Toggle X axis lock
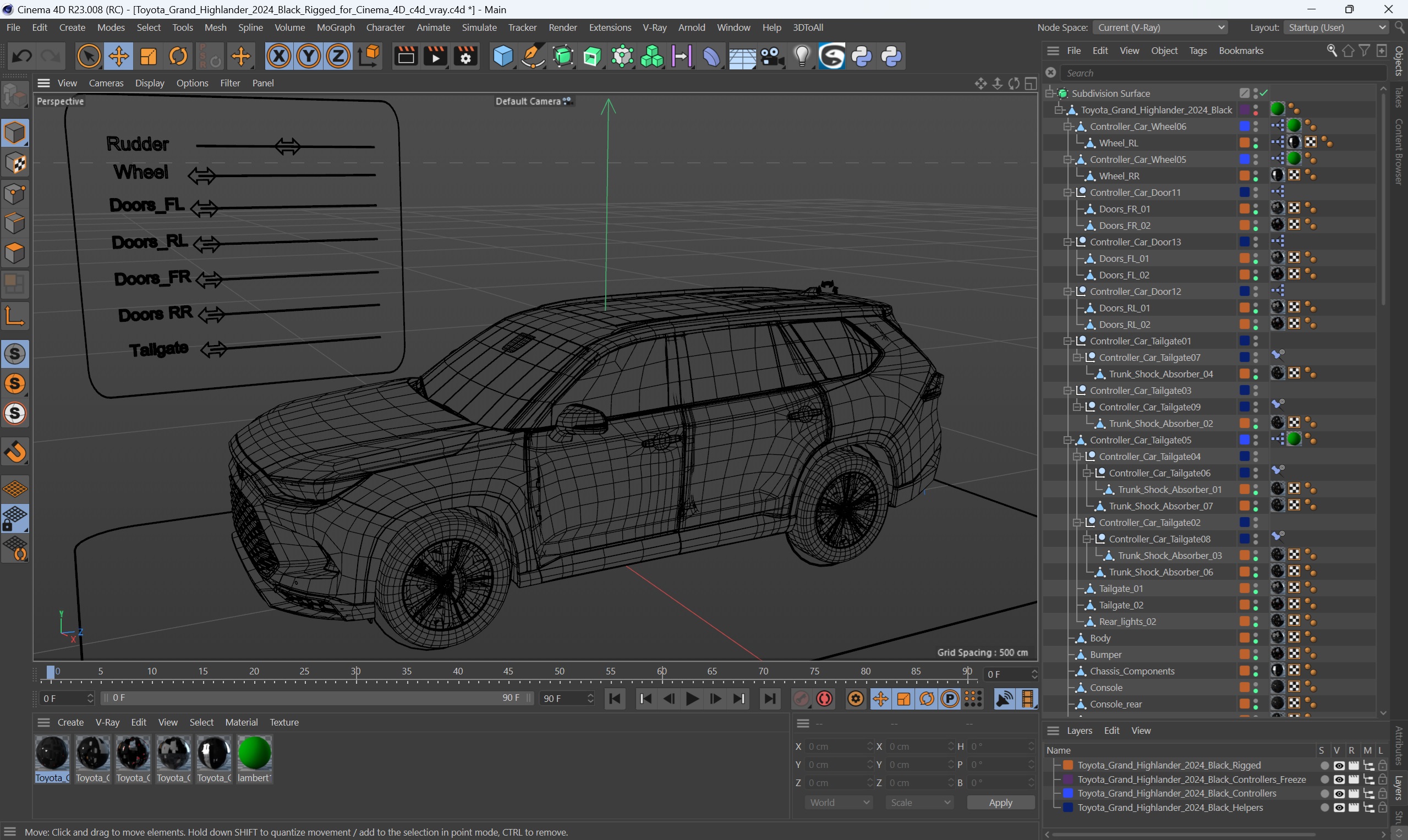 (278, 56)
